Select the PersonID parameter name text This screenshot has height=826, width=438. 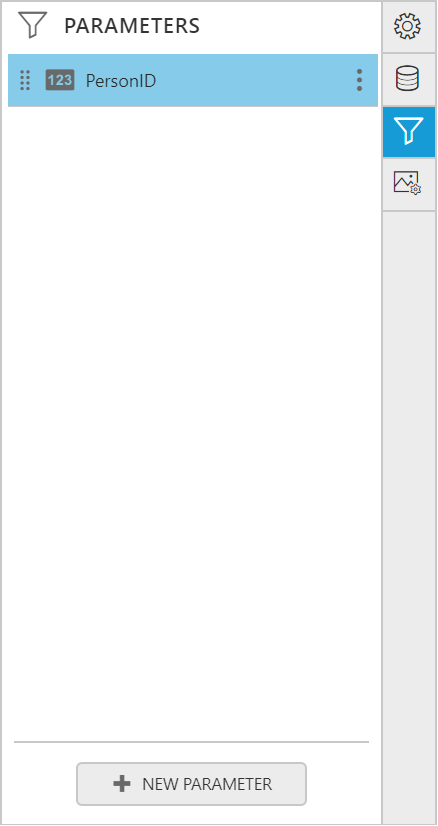click(x=121, y=81)
